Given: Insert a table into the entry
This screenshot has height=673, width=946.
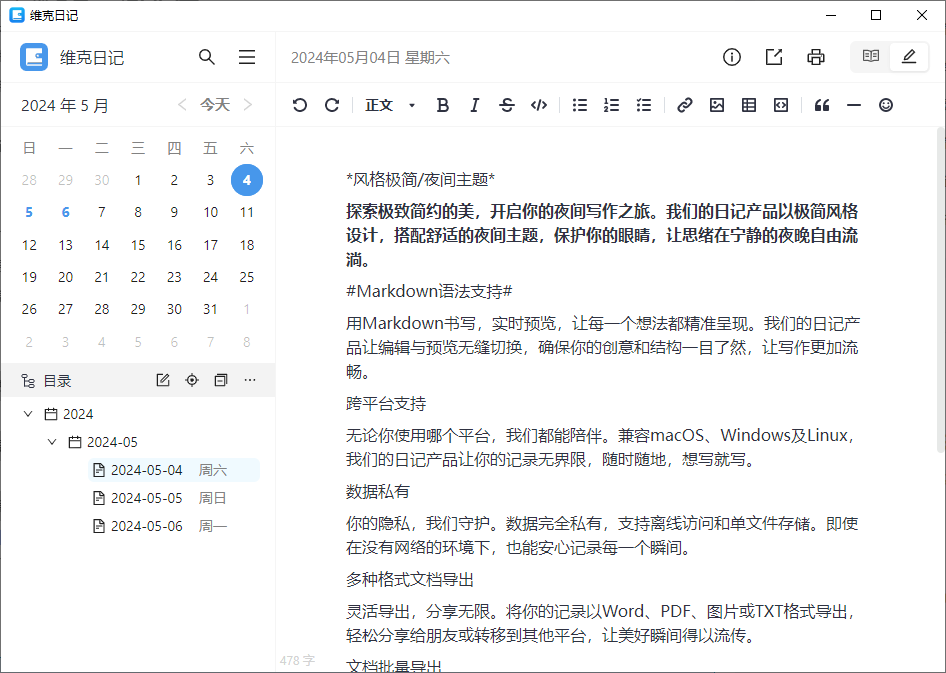Looking at the screenshot, I should point(749,105).
